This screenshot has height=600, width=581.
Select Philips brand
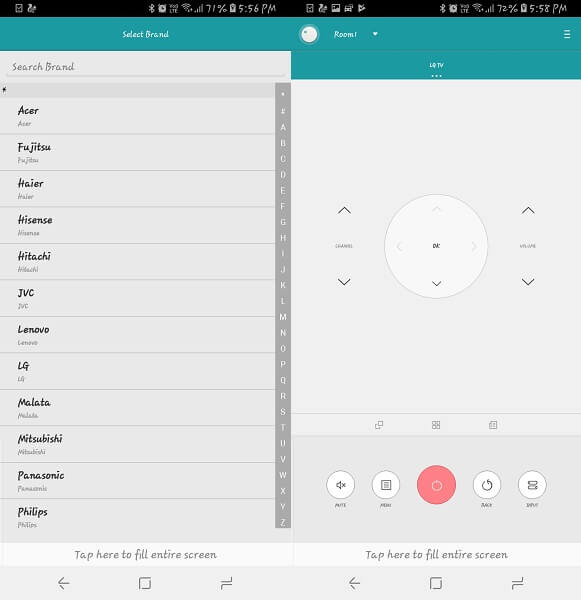coord(137,517)
